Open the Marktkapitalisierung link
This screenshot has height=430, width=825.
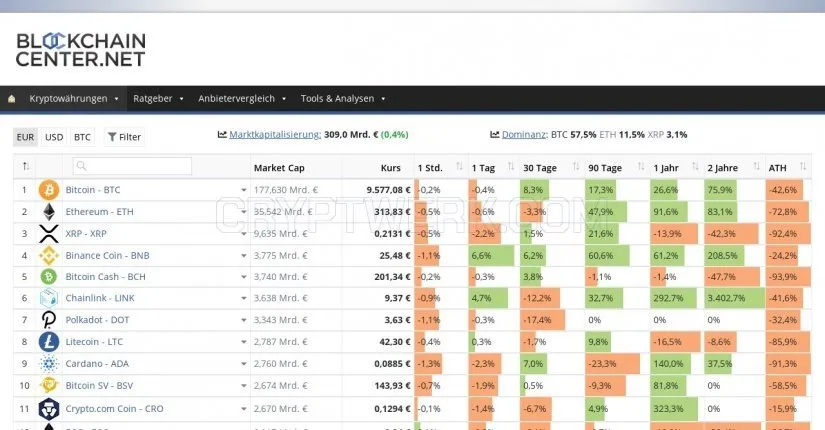pyautogui.click(x=275, y=135)
